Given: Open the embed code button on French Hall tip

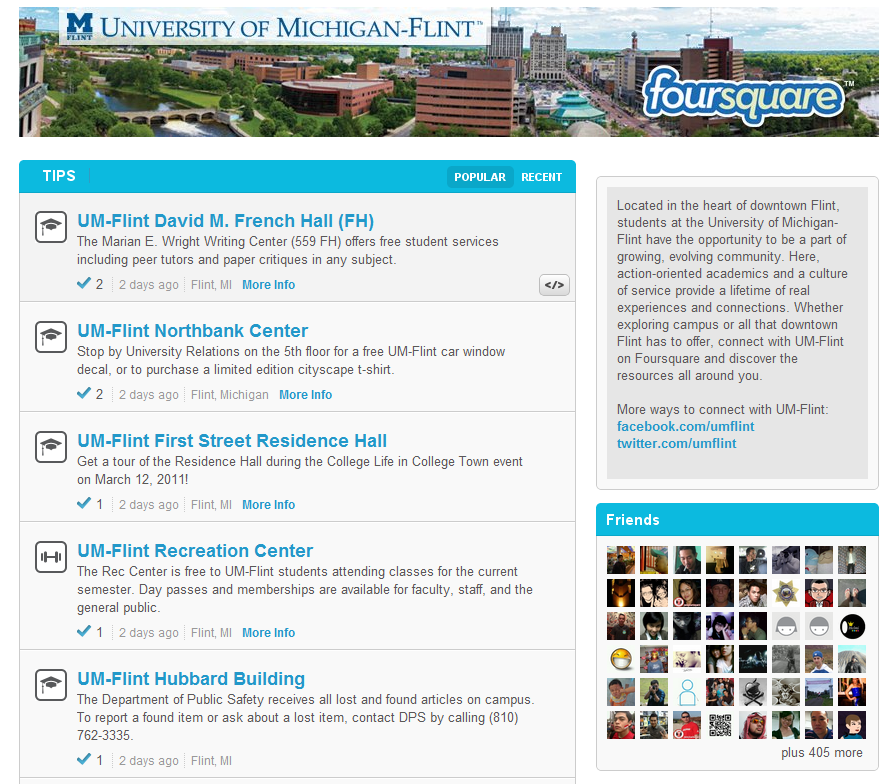Looking at the screenshot, I should coord(554,285).
